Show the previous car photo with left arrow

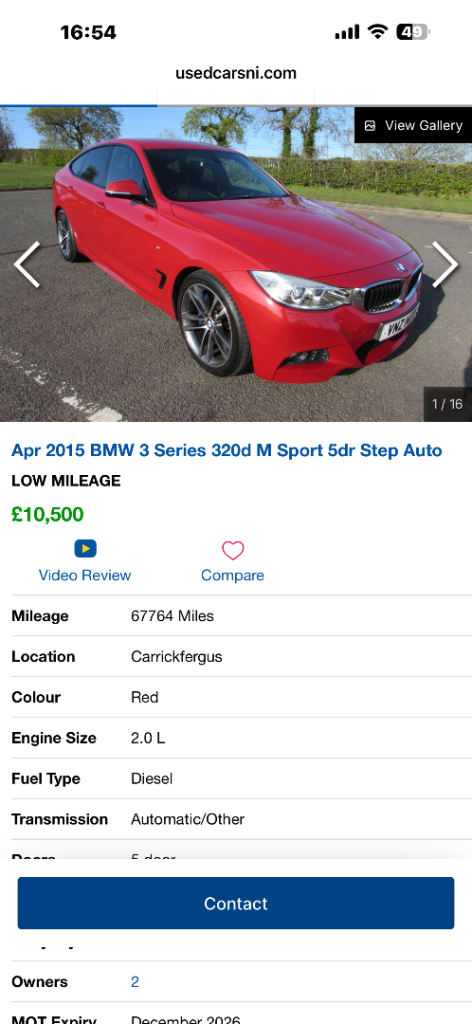coord(27,264)
